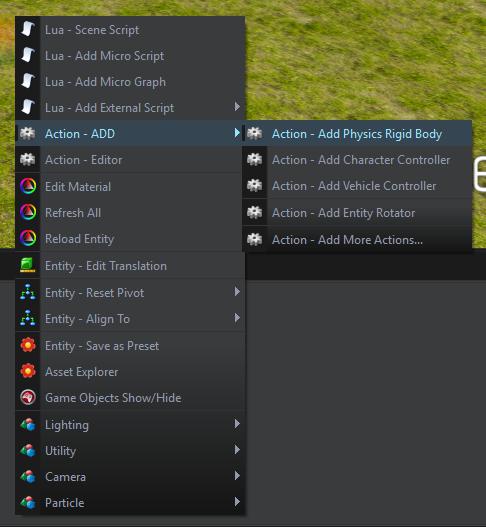Click the shapes icon beside Utility
This screenshot has width=486, height=527.
click(28, 451)
